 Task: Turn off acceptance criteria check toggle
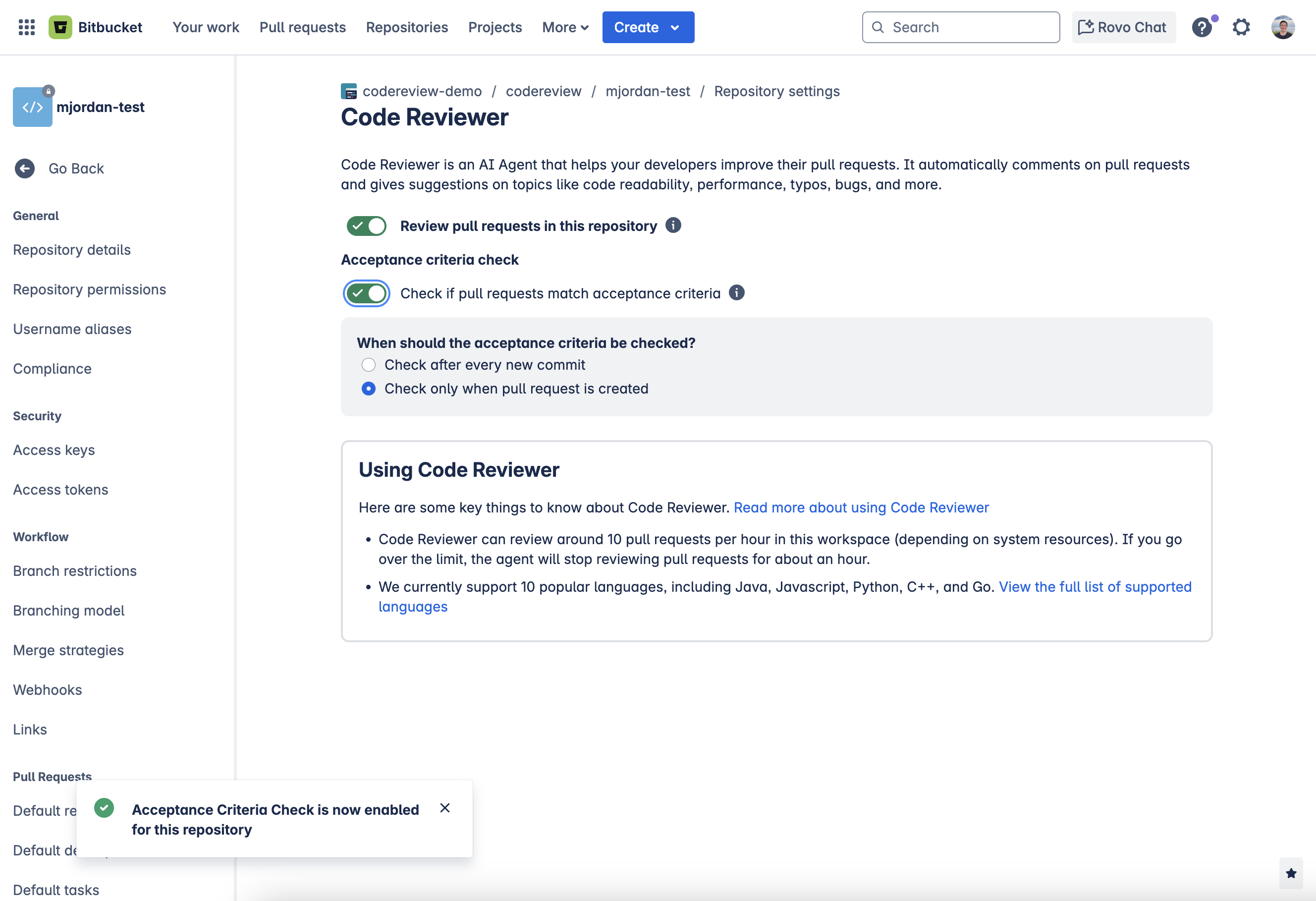[366, 293]
